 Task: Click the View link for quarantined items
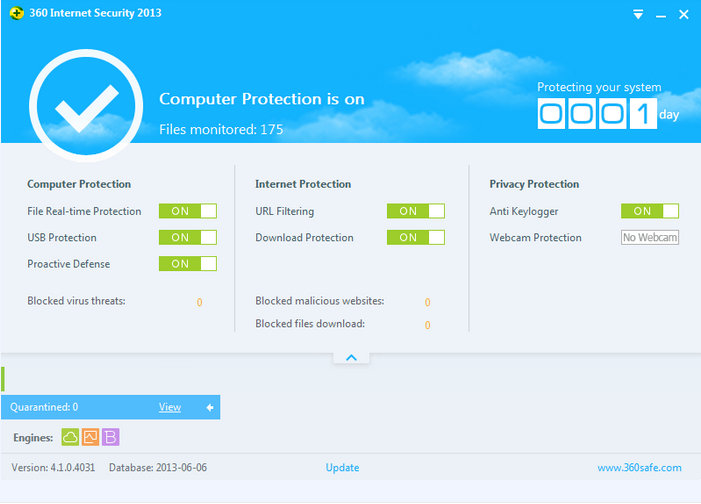170,407
